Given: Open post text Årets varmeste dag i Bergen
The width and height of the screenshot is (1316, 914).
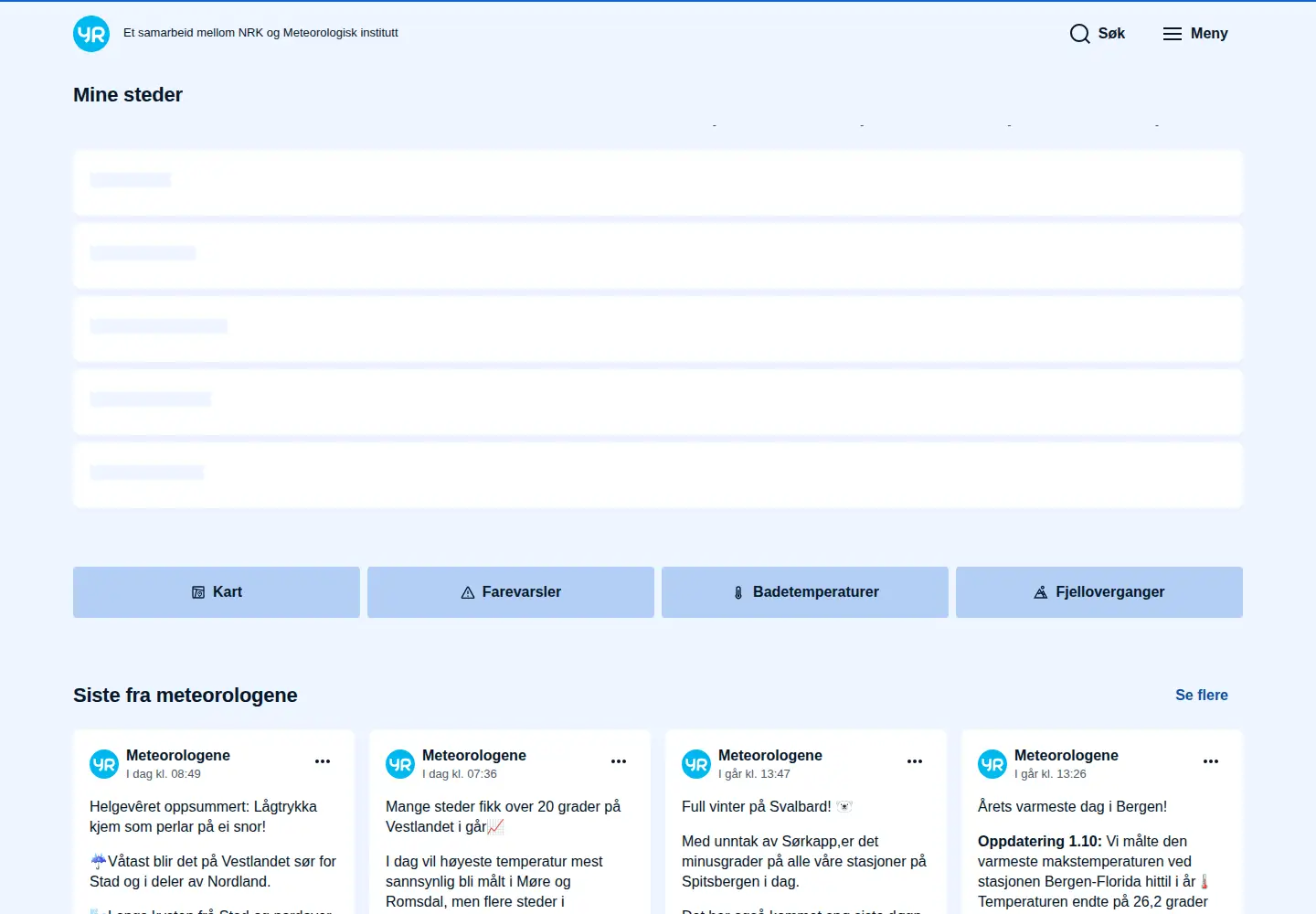Looking at the screenshot, I should 1072,807.
